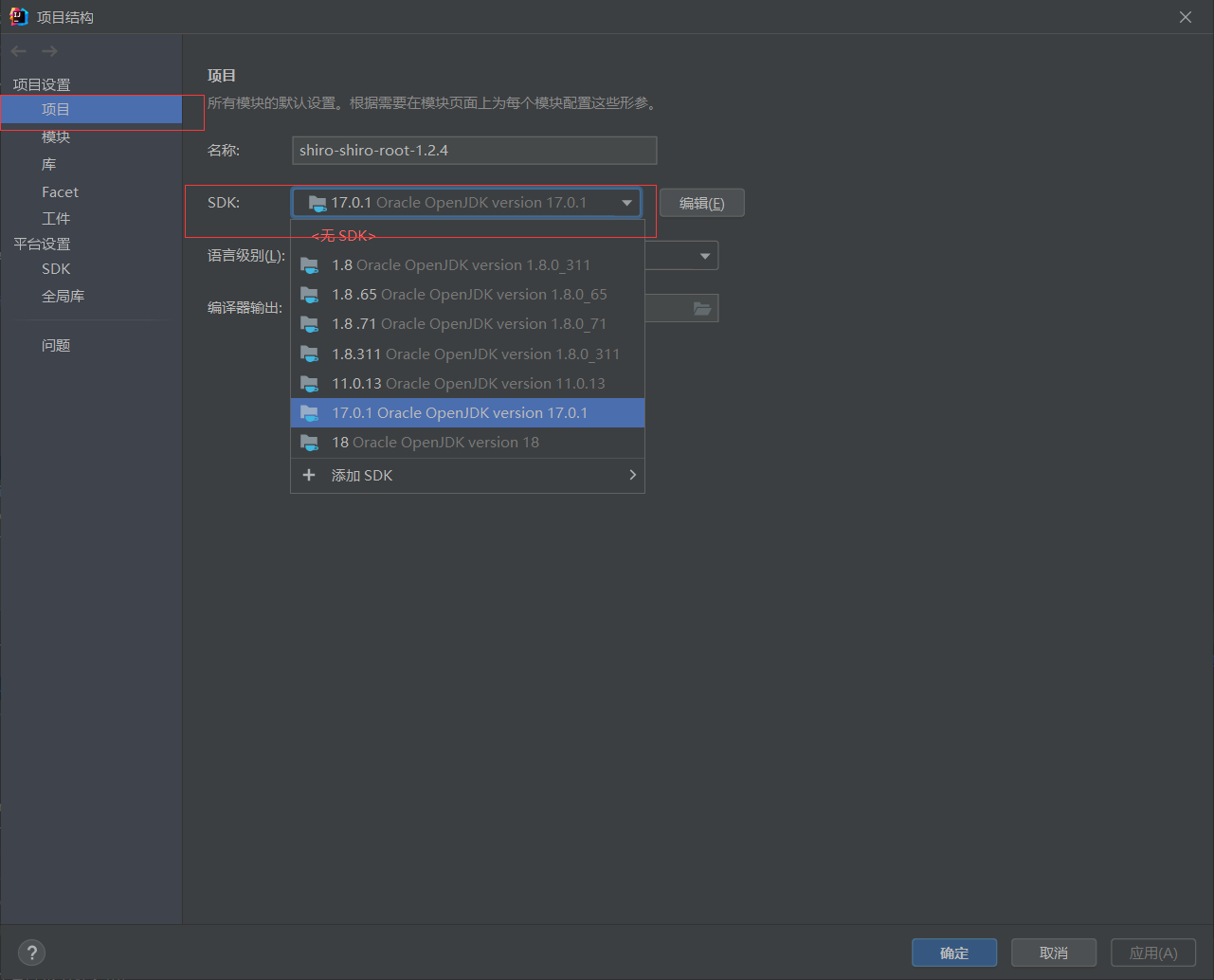Click the 平台设置 section header
This screenshot has width=1214, height=980.
(42, 244)
